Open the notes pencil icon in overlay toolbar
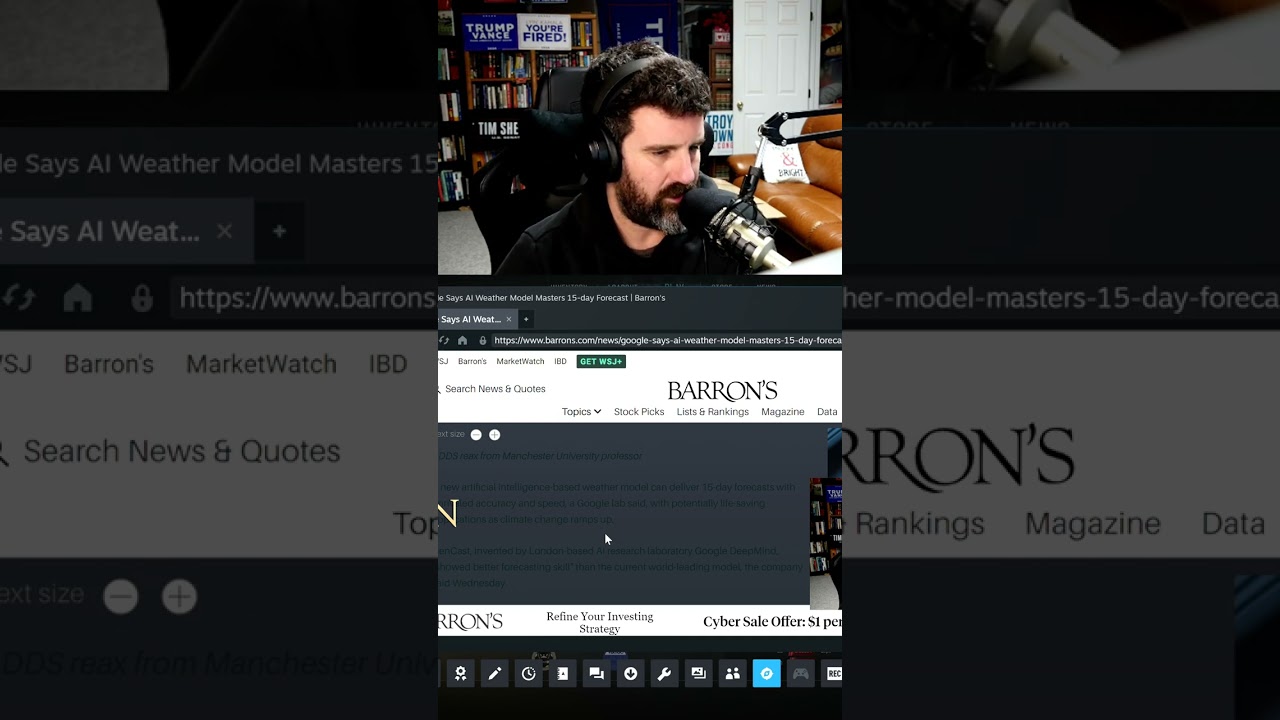This screenshot has height=720, width=1280. pos(494,674)
